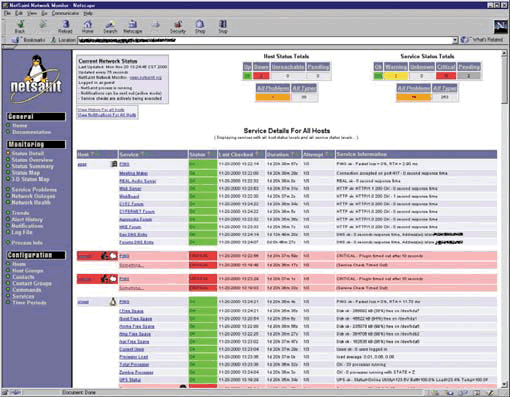Open the Edit menu

(19, 13)
